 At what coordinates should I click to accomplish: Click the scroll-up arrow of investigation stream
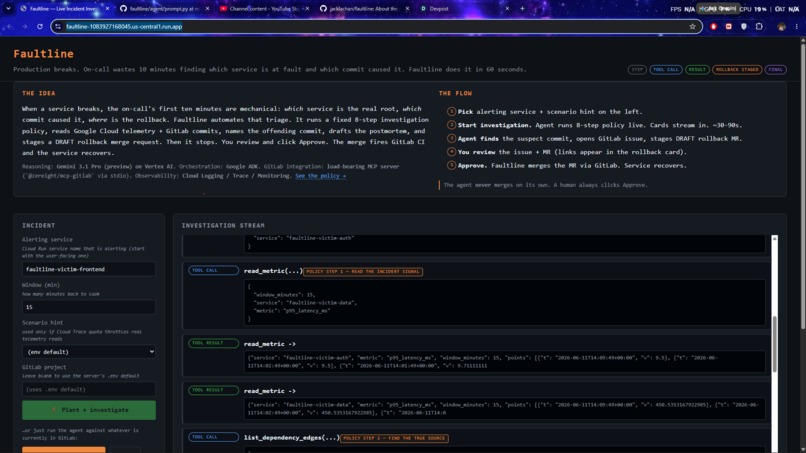(x=774, y=239)
